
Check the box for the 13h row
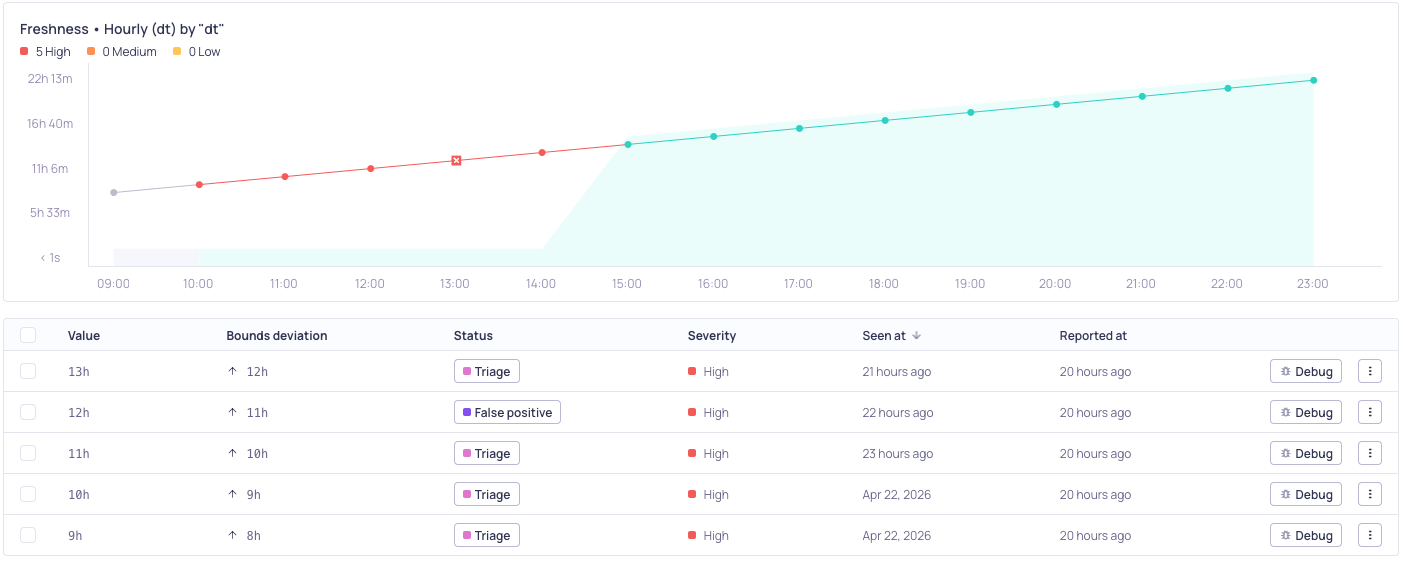[28, 371]
